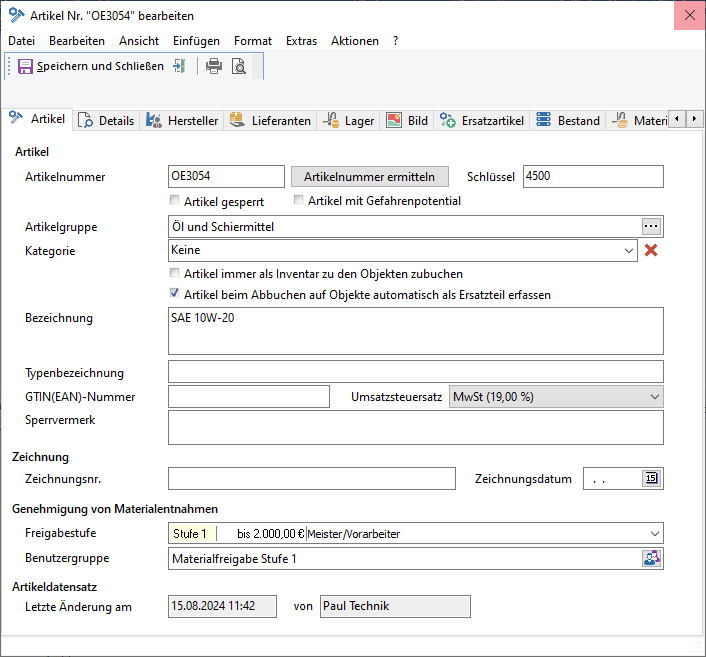The width and height of the screenshot is (706, 657).
Task: Switch to the Bild tab
Action: [407, 121]
